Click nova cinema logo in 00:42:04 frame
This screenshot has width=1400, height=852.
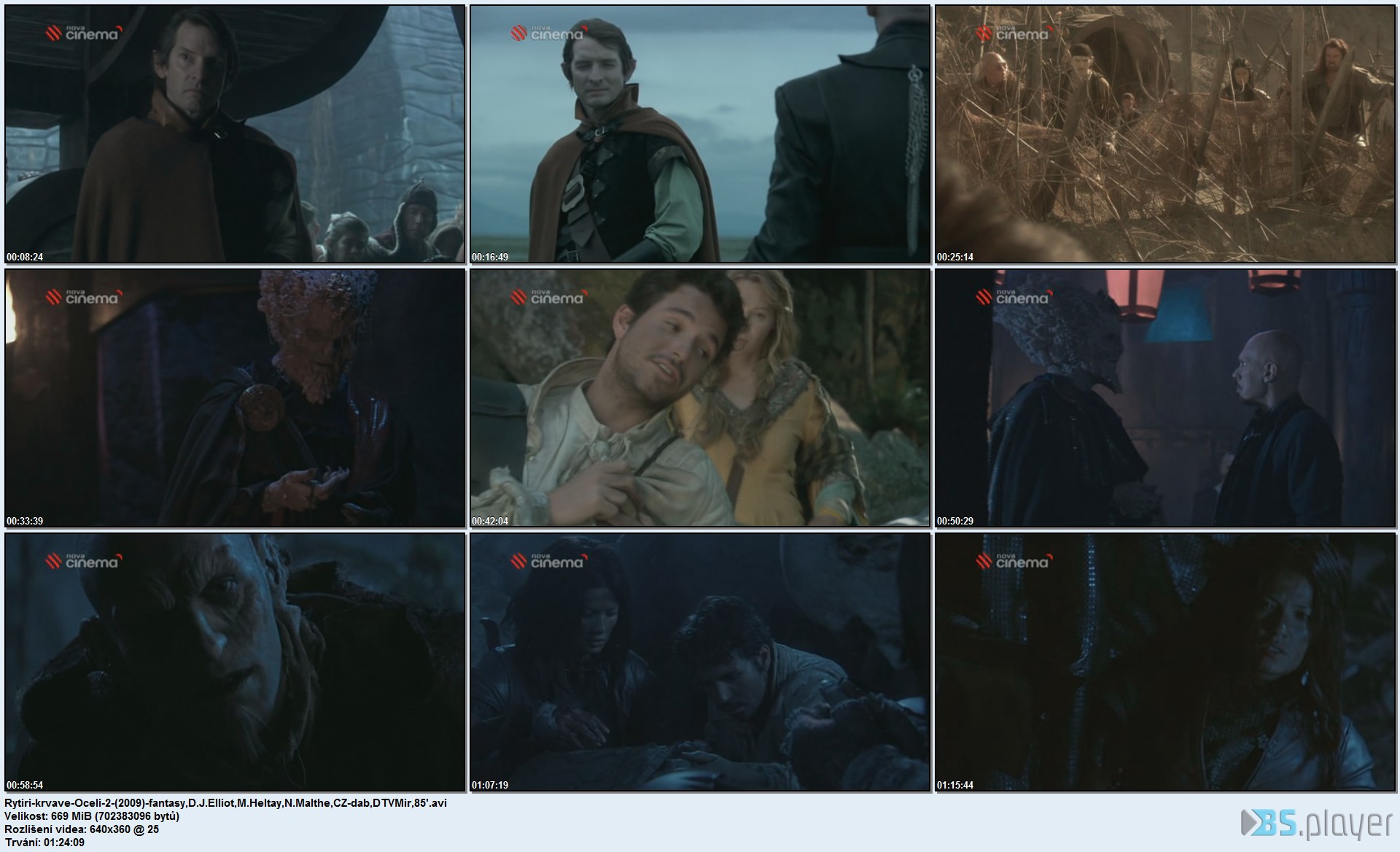click(x=548, y=297)
